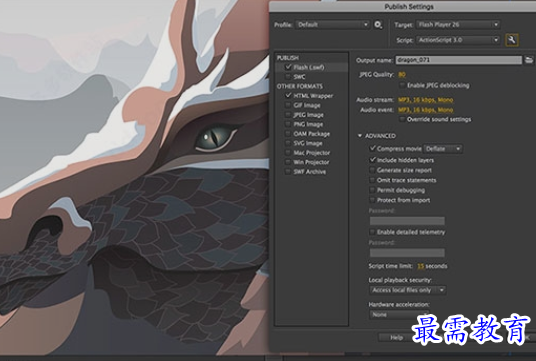Enable JPEG Image format
536x361 pixels.
click(x=288, y=115)
